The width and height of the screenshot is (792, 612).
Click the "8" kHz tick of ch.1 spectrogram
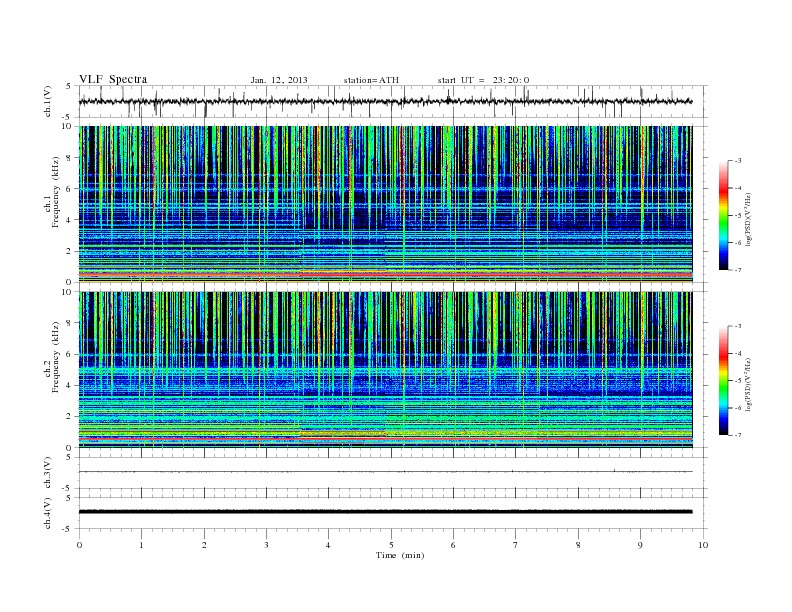pos(70,158)
